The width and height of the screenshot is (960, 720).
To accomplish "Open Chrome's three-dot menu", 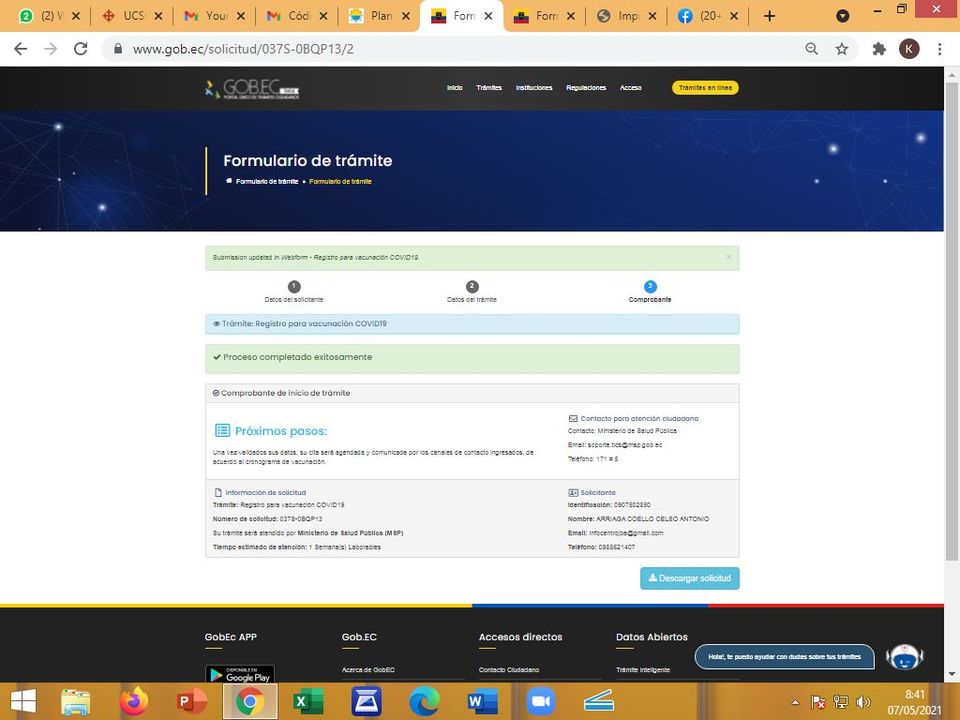I will click(x=940, y=49).
